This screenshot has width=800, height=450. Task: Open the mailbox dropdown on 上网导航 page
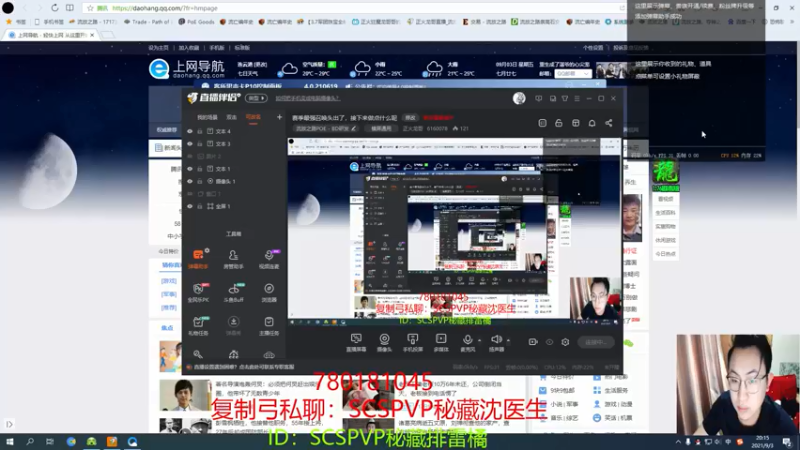(x=573, y=74)
